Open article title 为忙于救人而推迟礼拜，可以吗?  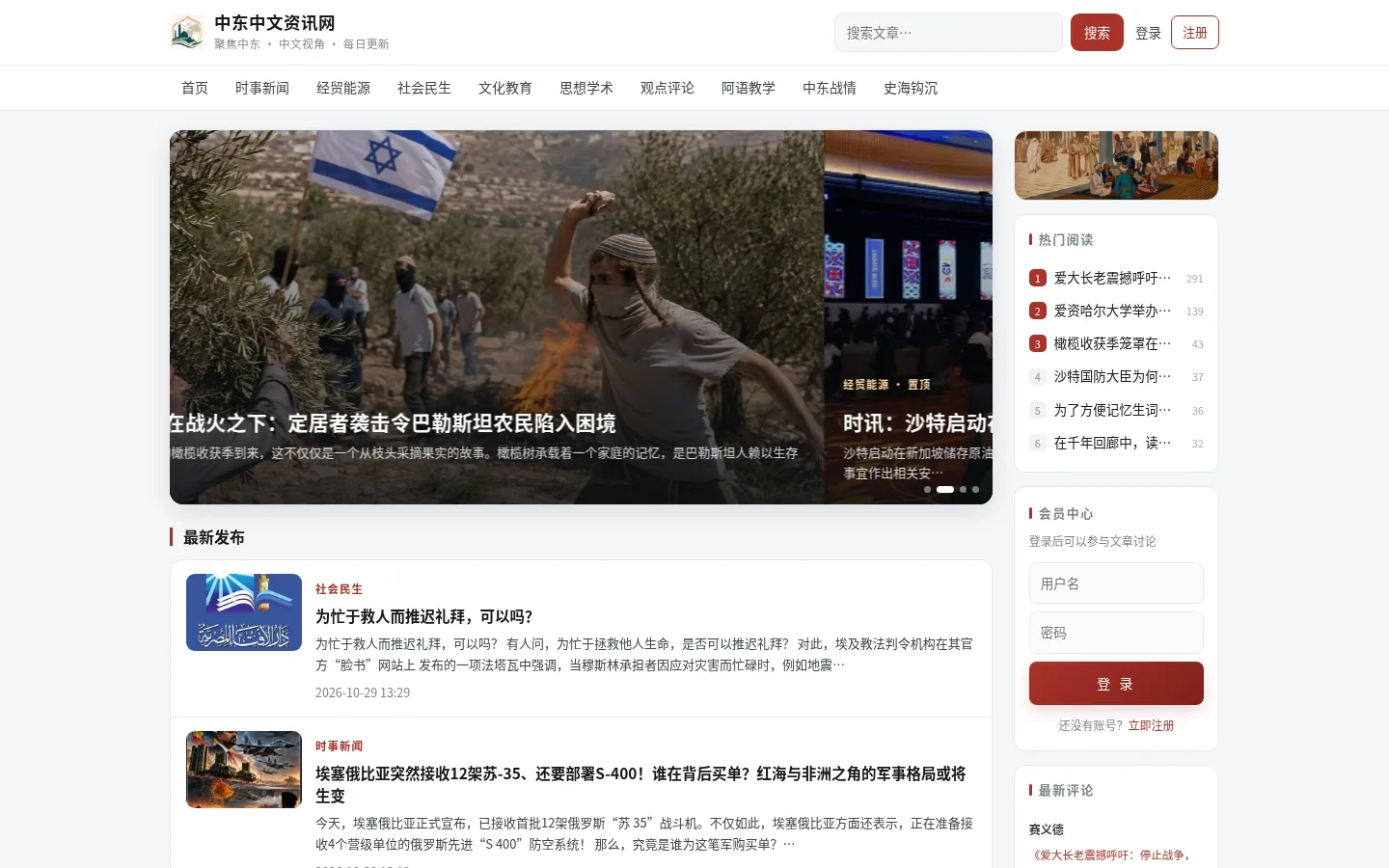point(424,616)
